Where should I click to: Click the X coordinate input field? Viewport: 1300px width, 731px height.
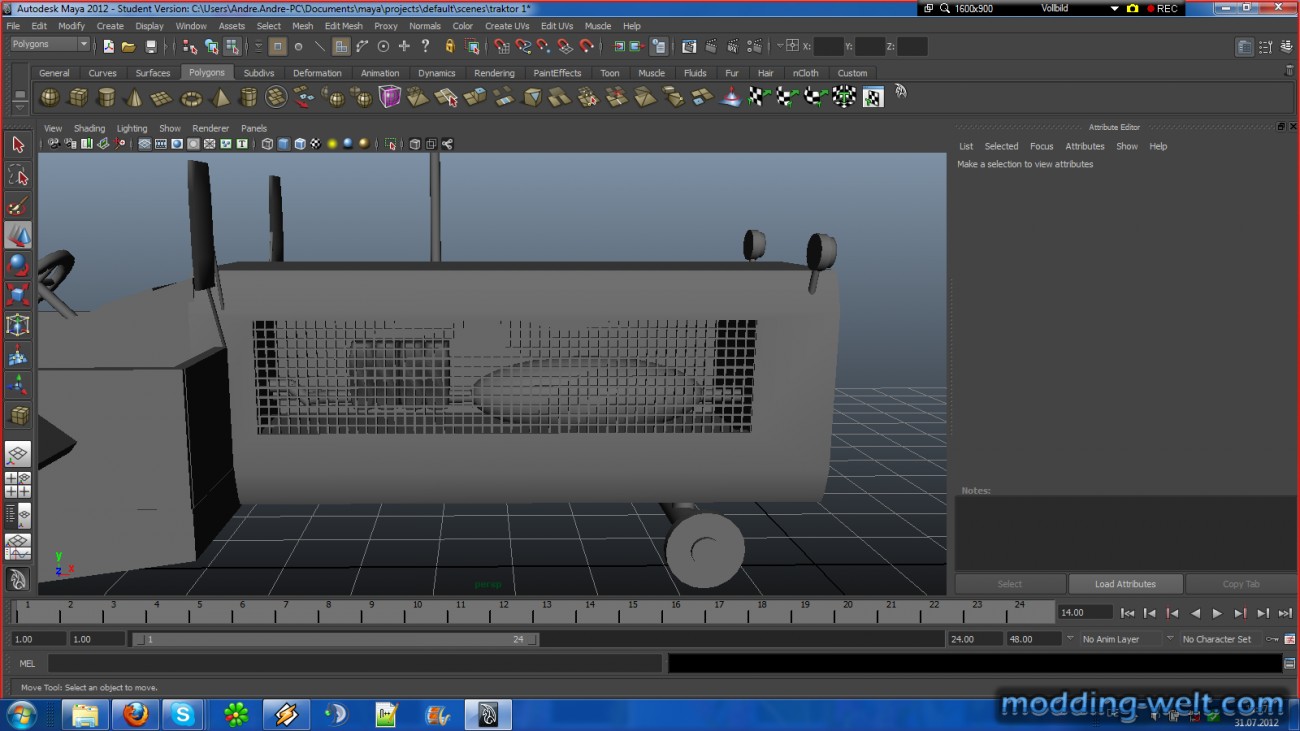coord(828,46)
